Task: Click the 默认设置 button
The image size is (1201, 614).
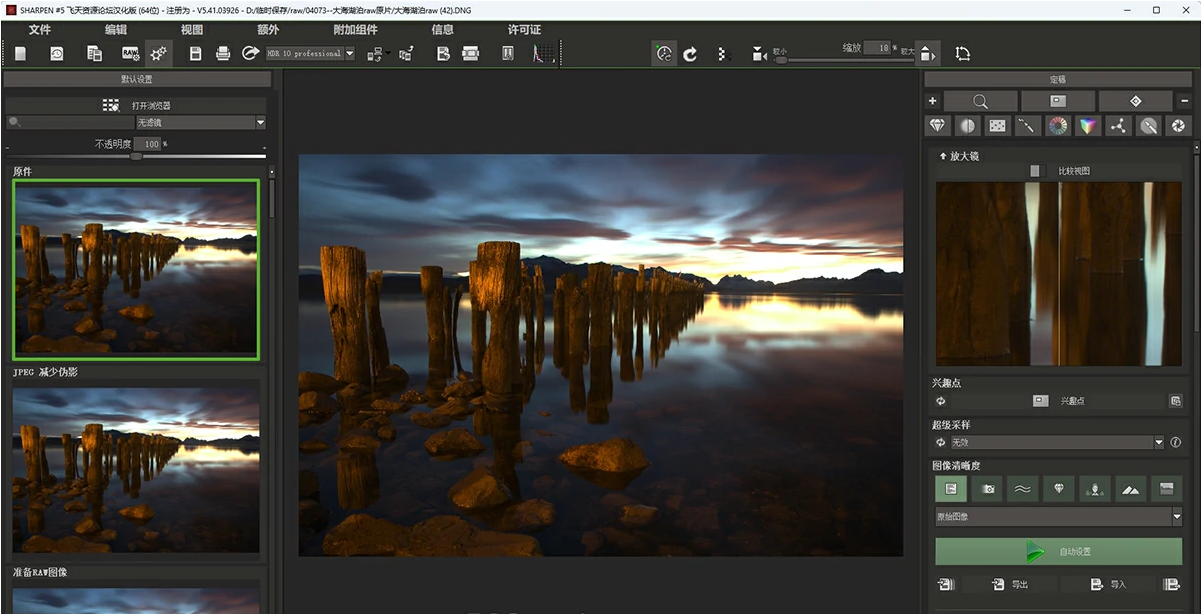Action: (137, 79)
